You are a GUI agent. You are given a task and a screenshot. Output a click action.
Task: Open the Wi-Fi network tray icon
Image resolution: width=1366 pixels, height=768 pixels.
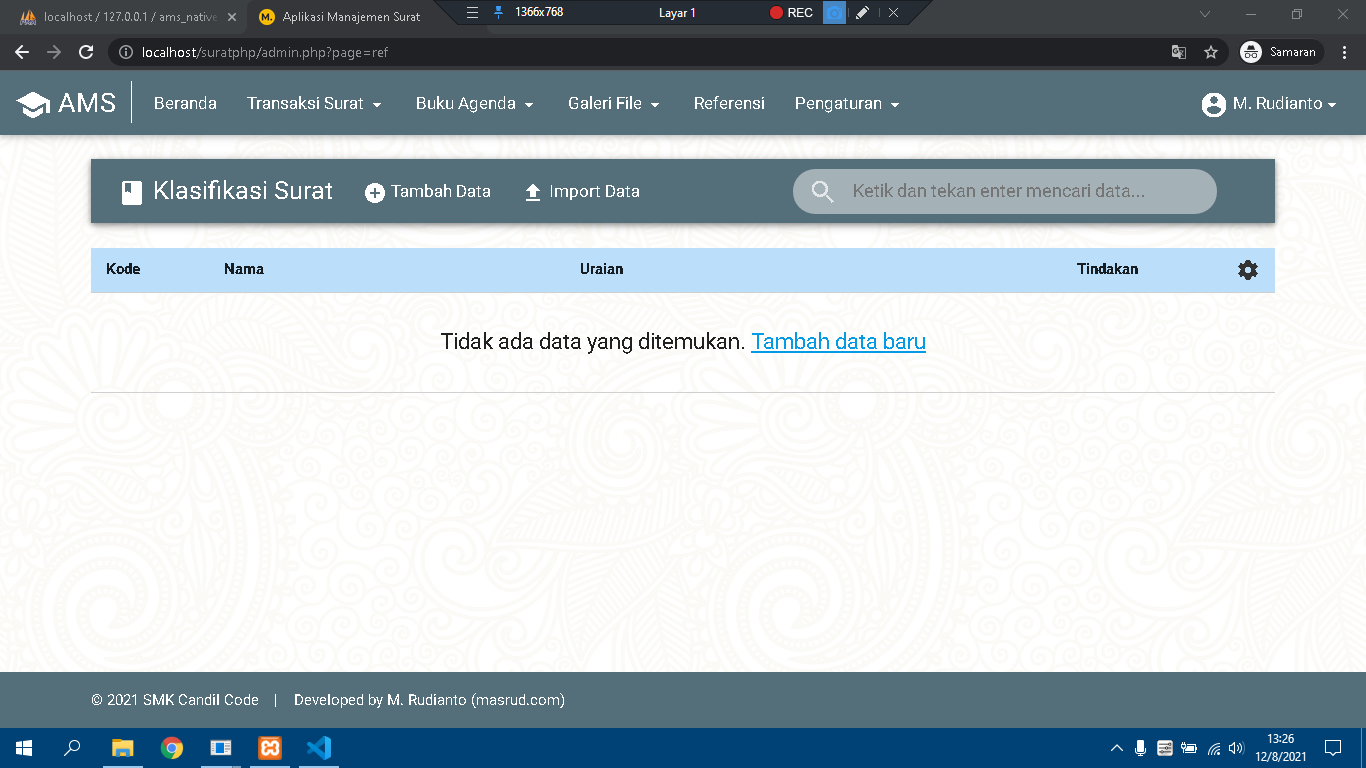[1214, 748]
